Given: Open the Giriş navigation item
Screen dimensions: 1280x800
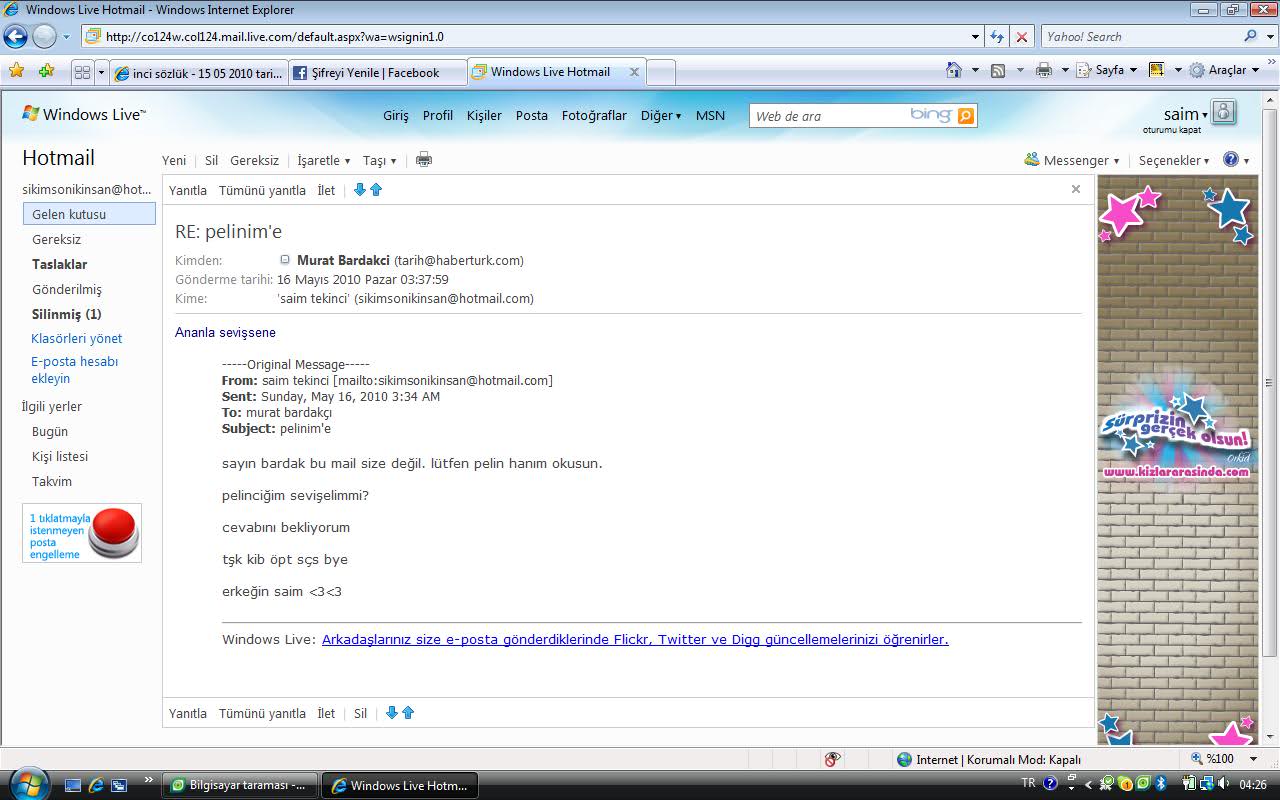Looking at the screenshot, I should (396, 116).
